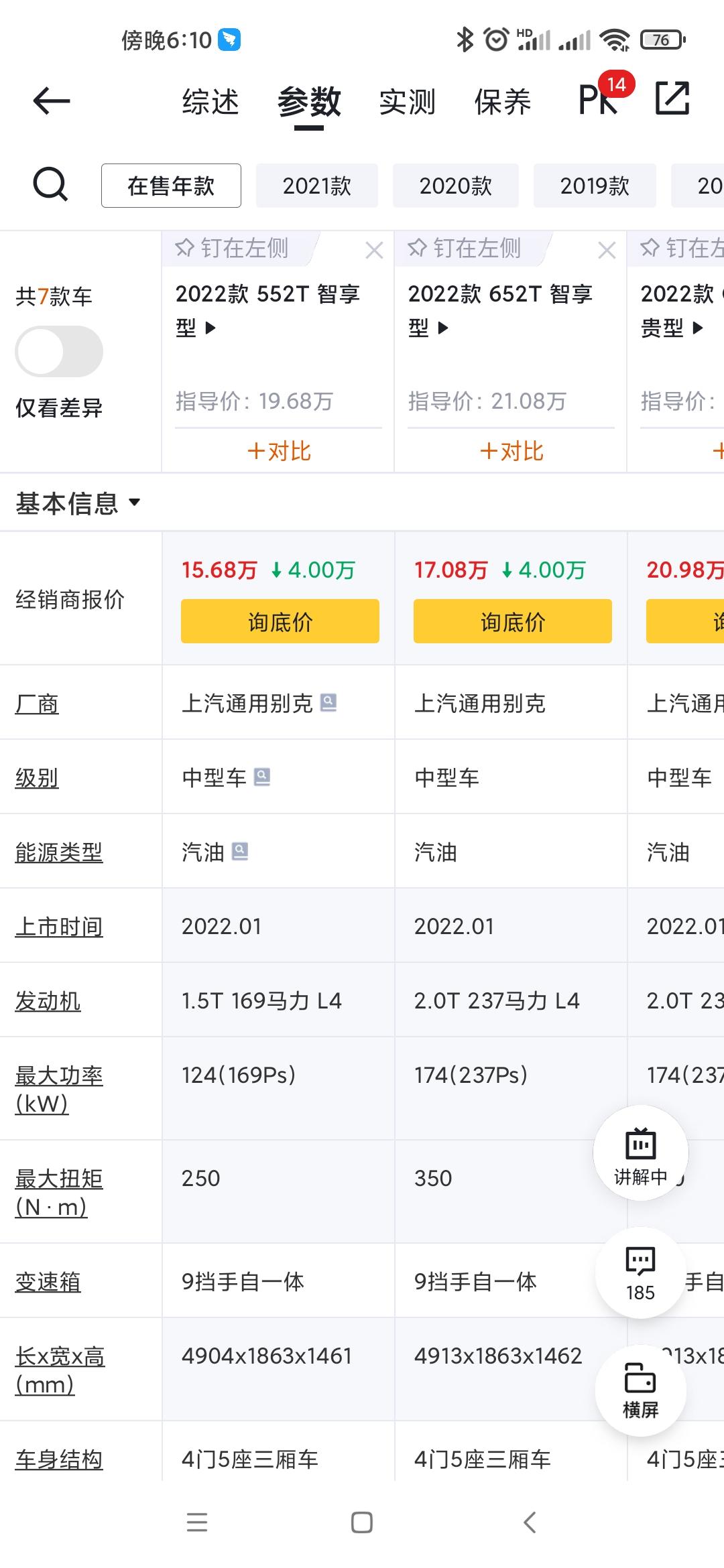Viewport: 724px width, 1568px height.
Task: Open the 厂商 term explanation
Action: click(37, 704)
